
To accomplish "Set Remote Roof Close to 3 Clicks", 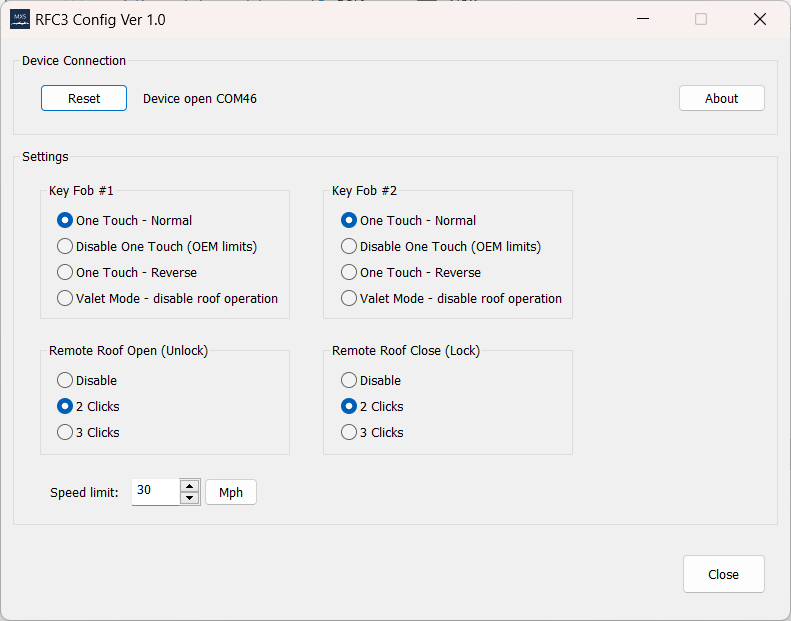I will click(x=372, y=432).
